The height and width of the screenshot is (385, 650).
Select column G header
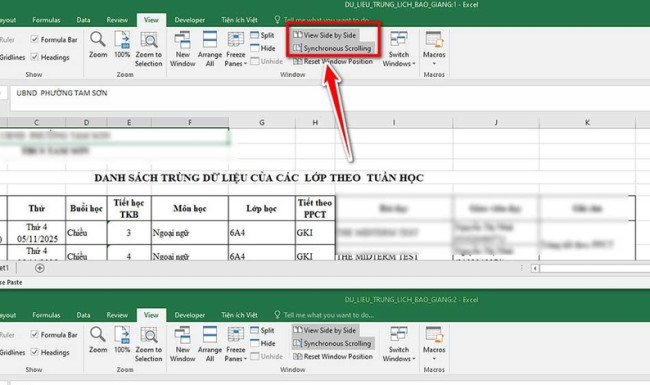coord(262,122)
